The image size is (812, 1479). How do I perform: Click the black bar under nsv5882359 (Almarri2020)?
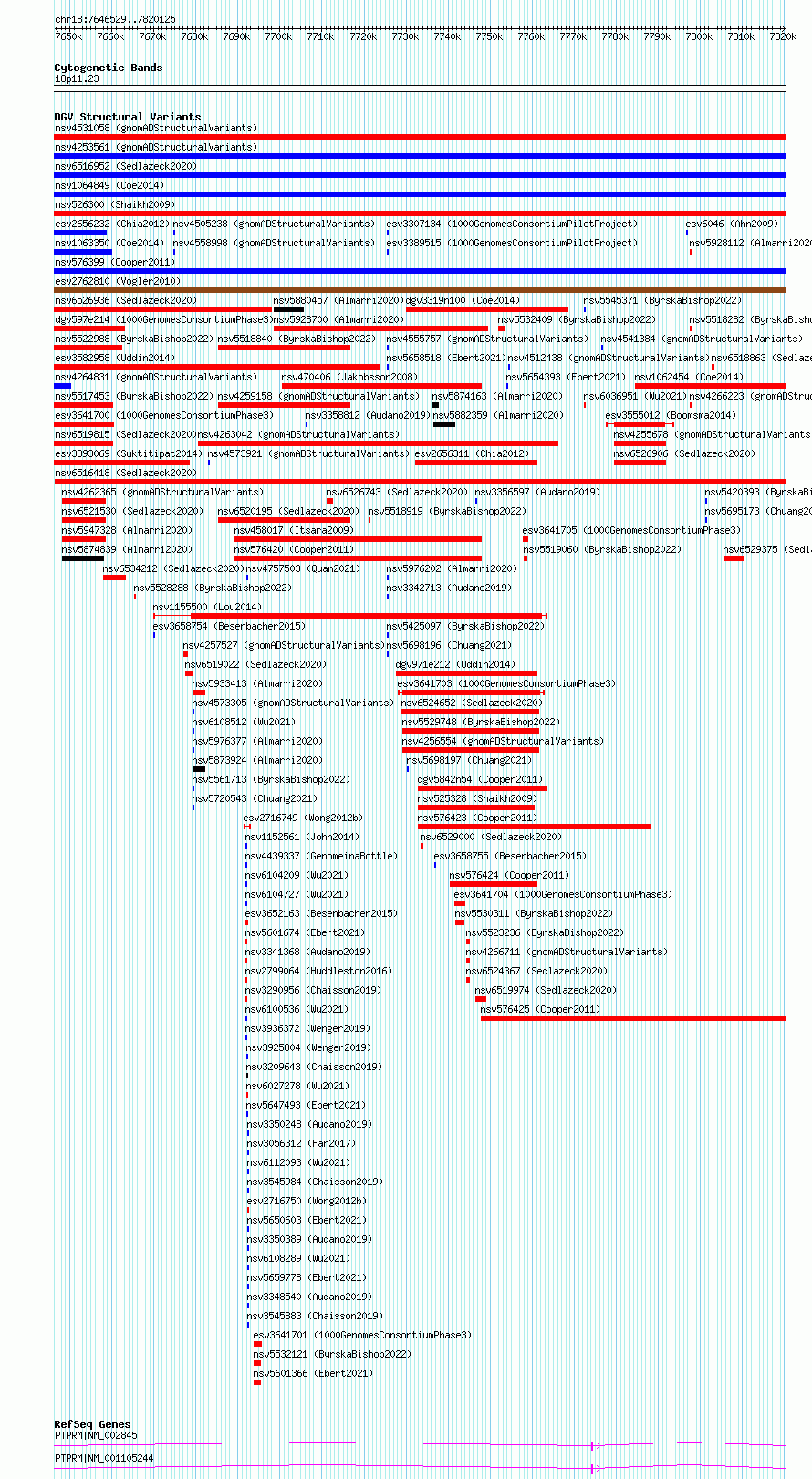(444, 424)
